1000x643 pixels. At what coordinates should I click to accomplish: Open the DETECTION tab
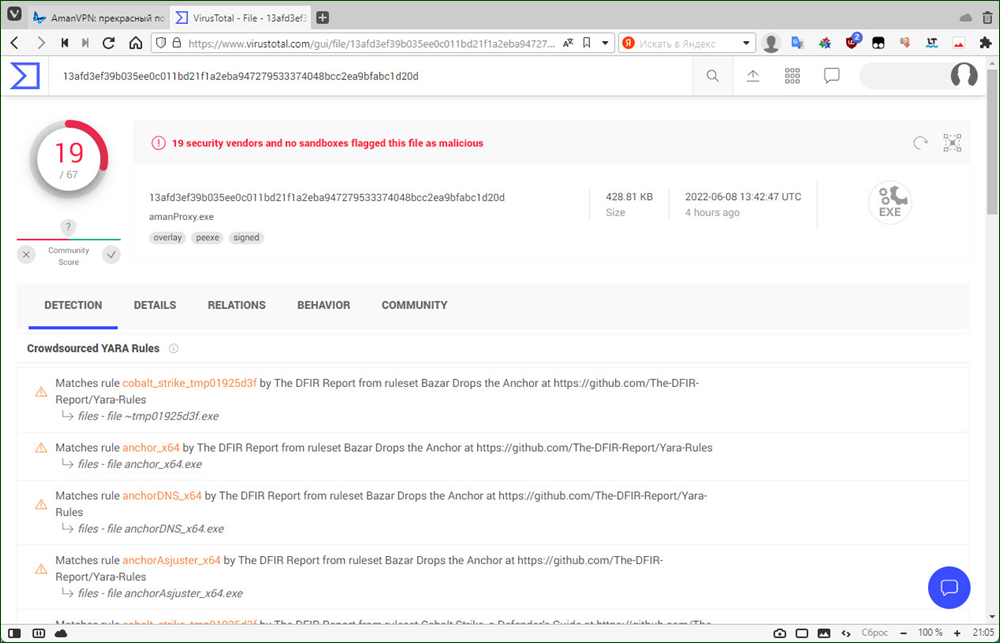(73, 305)
